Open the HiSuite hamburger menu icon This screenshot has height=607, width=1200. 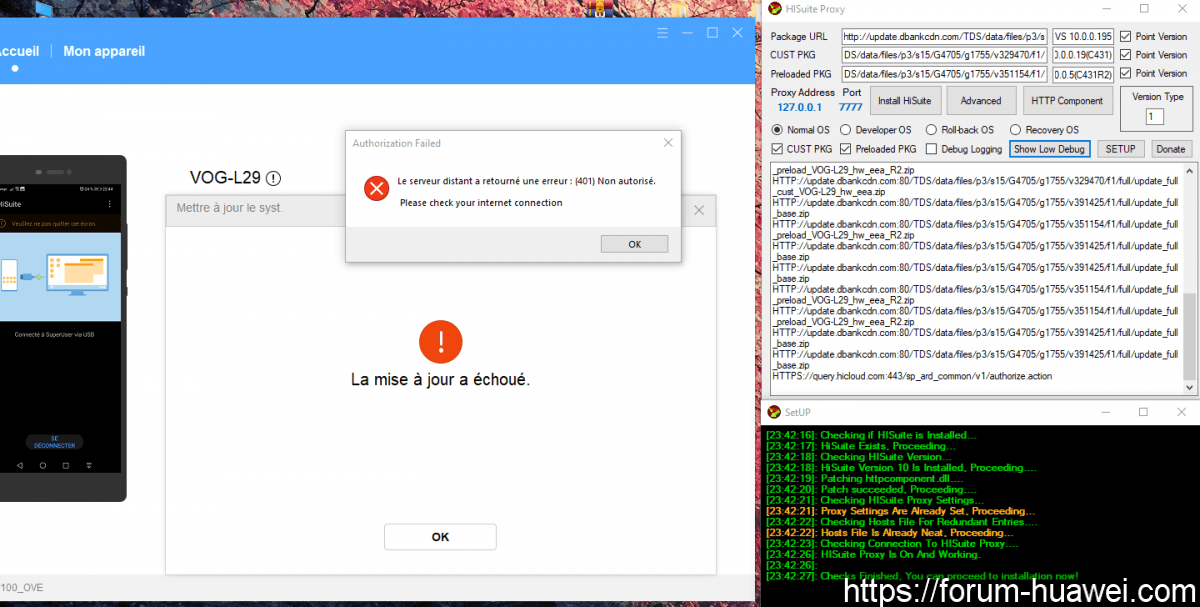[x=662, y=33]
